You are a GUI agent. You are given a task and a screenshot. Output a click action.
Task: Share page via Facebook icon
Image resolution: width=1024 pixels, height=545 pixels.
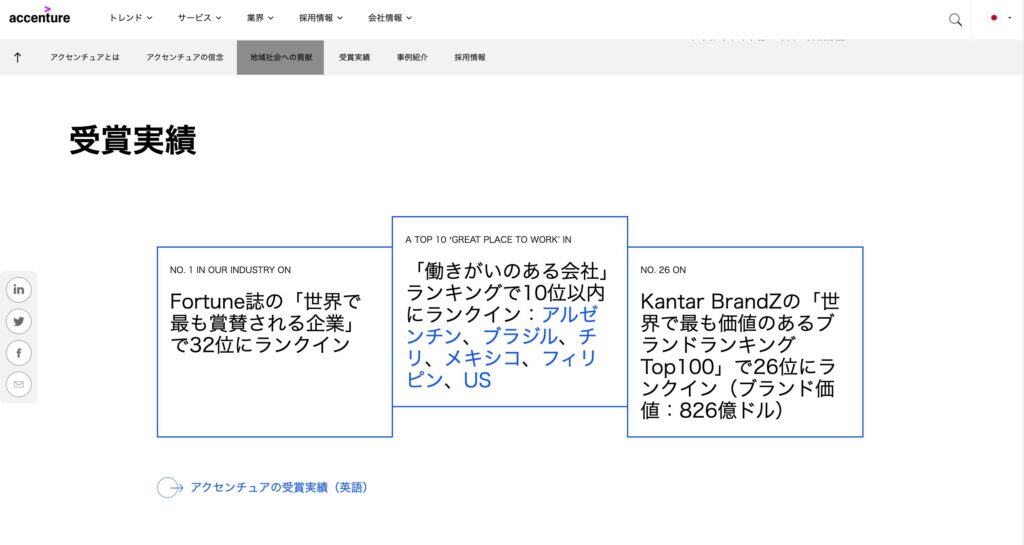point(19,353)
